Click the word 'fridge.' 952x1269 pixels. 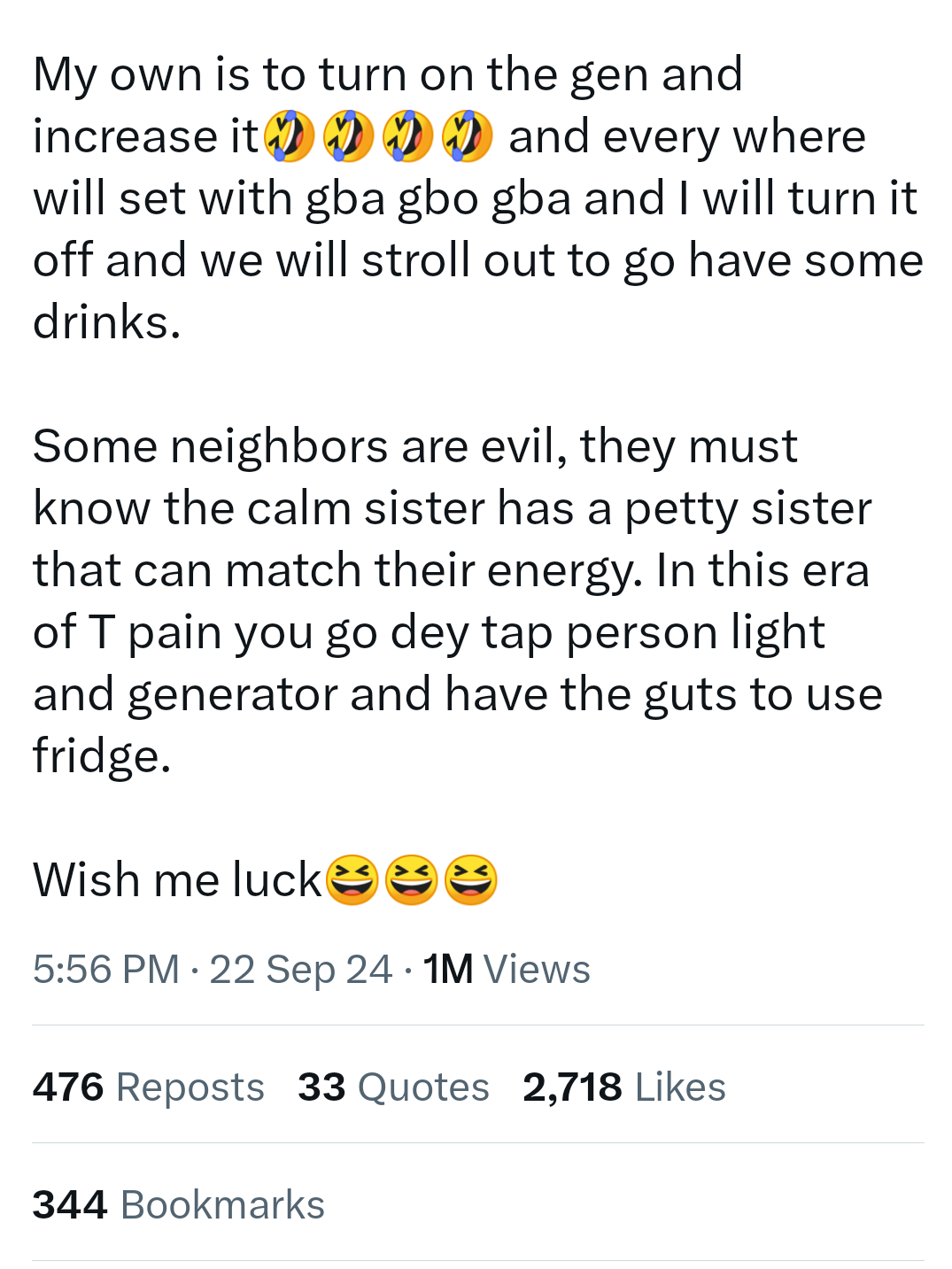[102, 756]
